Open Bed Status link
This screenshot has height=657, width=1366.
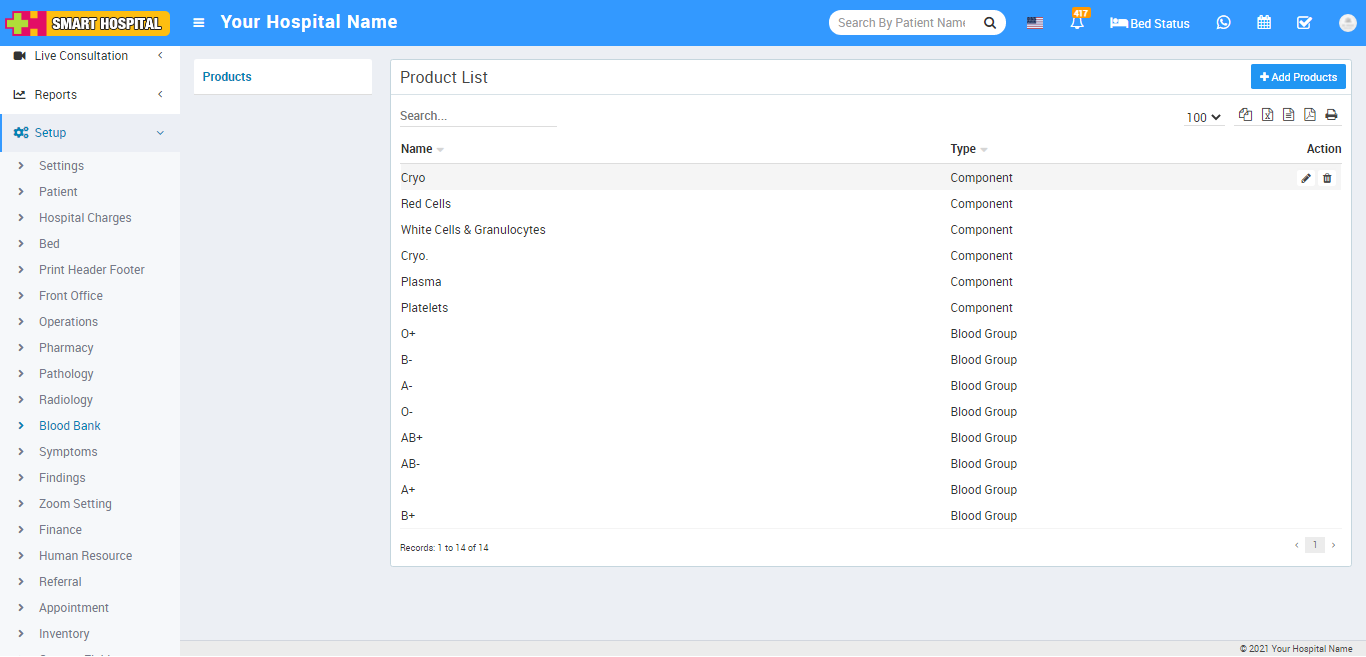[x=1150, y=23]
